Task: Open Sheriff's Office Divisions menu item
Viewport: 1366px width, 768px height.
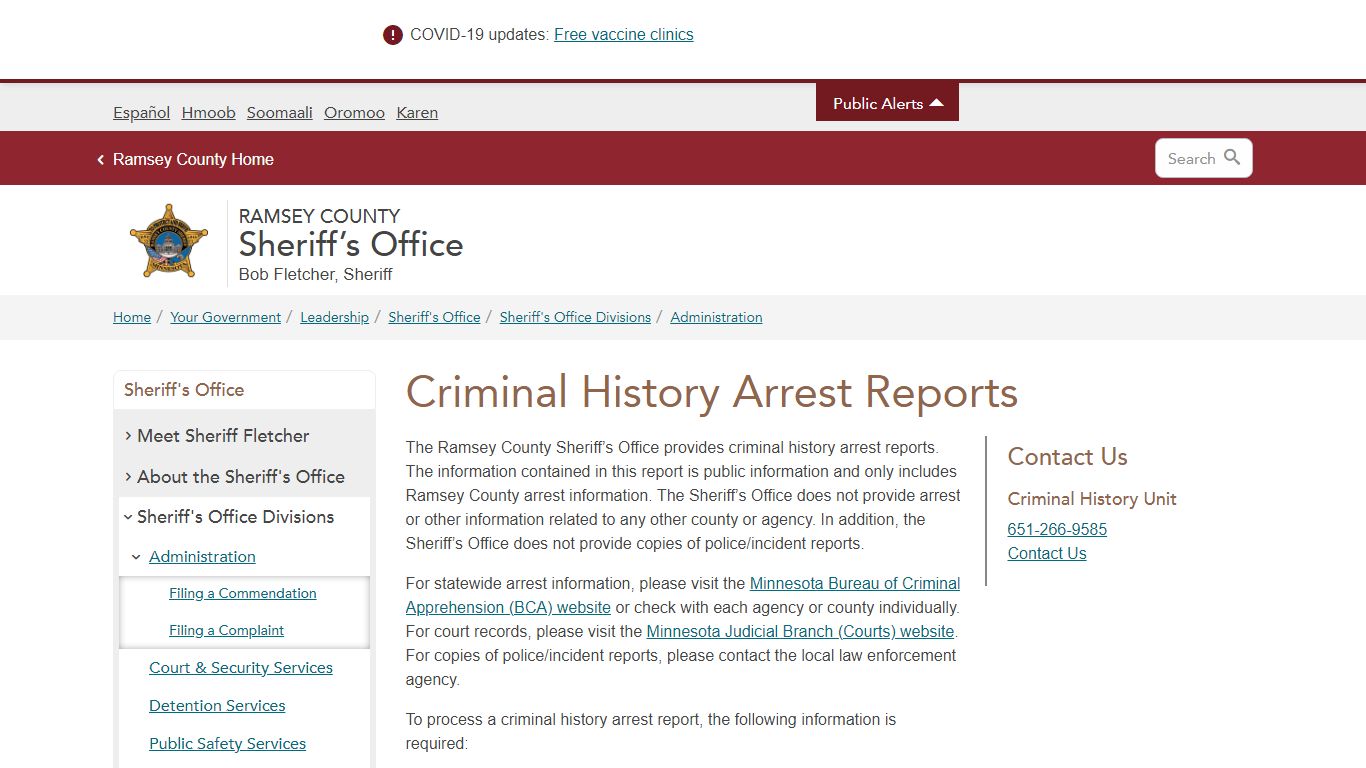Action: [236, 517]
